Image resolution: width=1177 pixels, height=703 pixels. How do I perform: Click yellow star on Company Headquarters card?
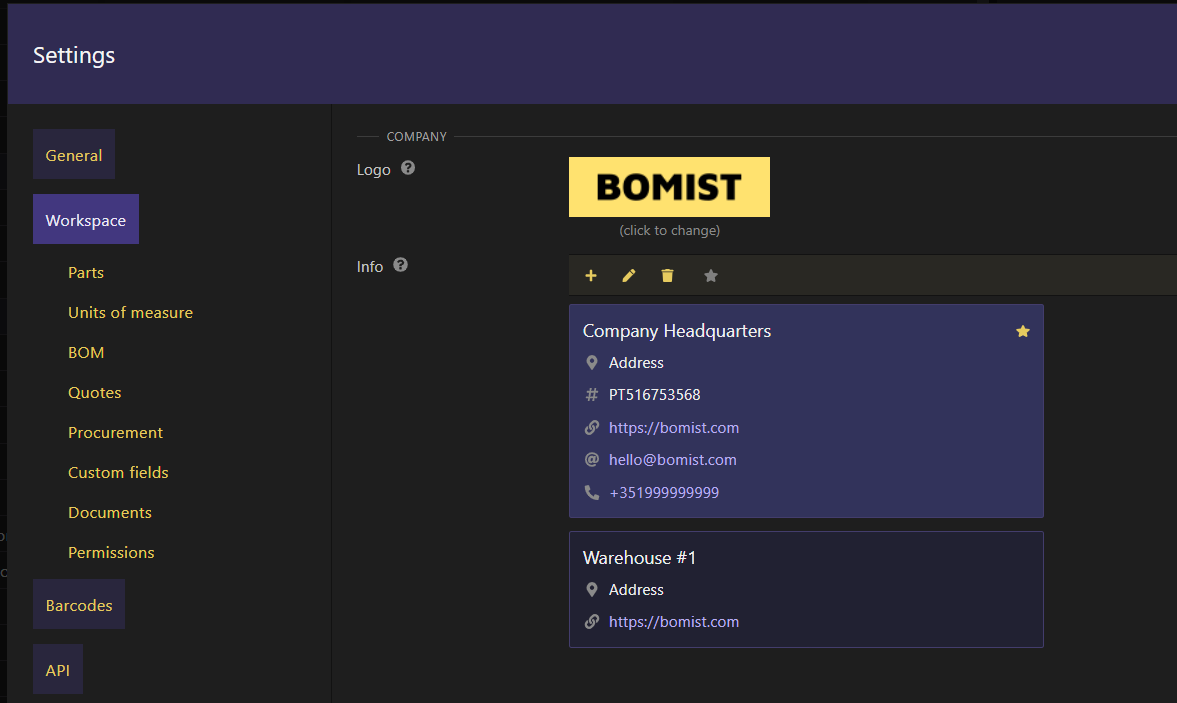pos(1022,331)
